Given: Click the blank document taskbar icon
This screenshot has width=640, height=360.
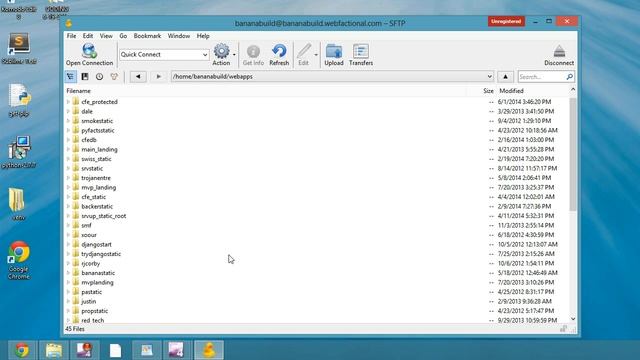Looking at the screenshot, I should (x=115, y=350).
